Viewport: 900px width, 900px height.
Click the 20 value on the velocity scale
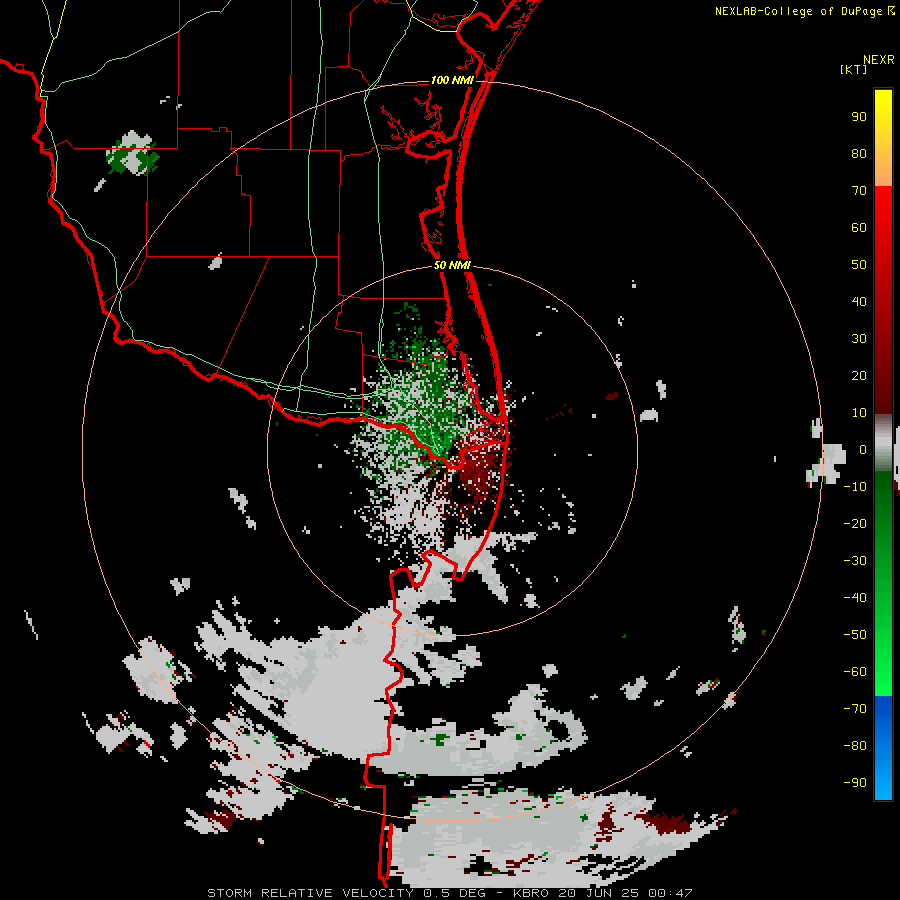tap(859, 376)
